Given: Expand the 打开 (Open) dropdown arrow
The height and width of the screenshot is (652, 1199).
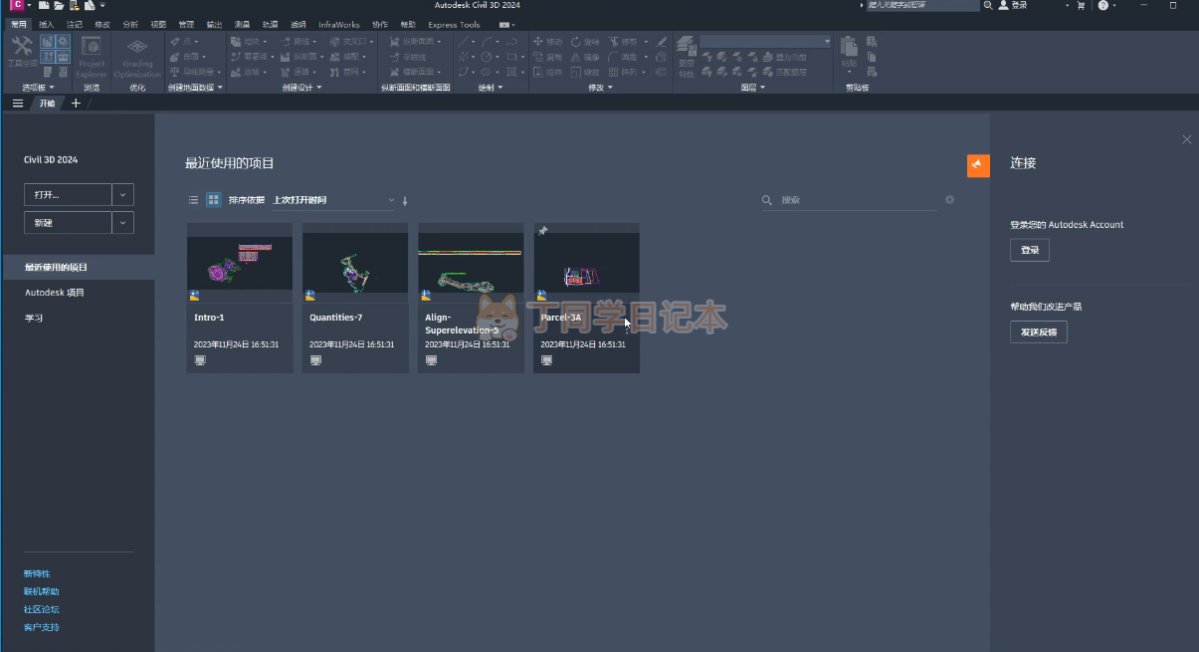Looking at the screenshot, I should (122, 195).
